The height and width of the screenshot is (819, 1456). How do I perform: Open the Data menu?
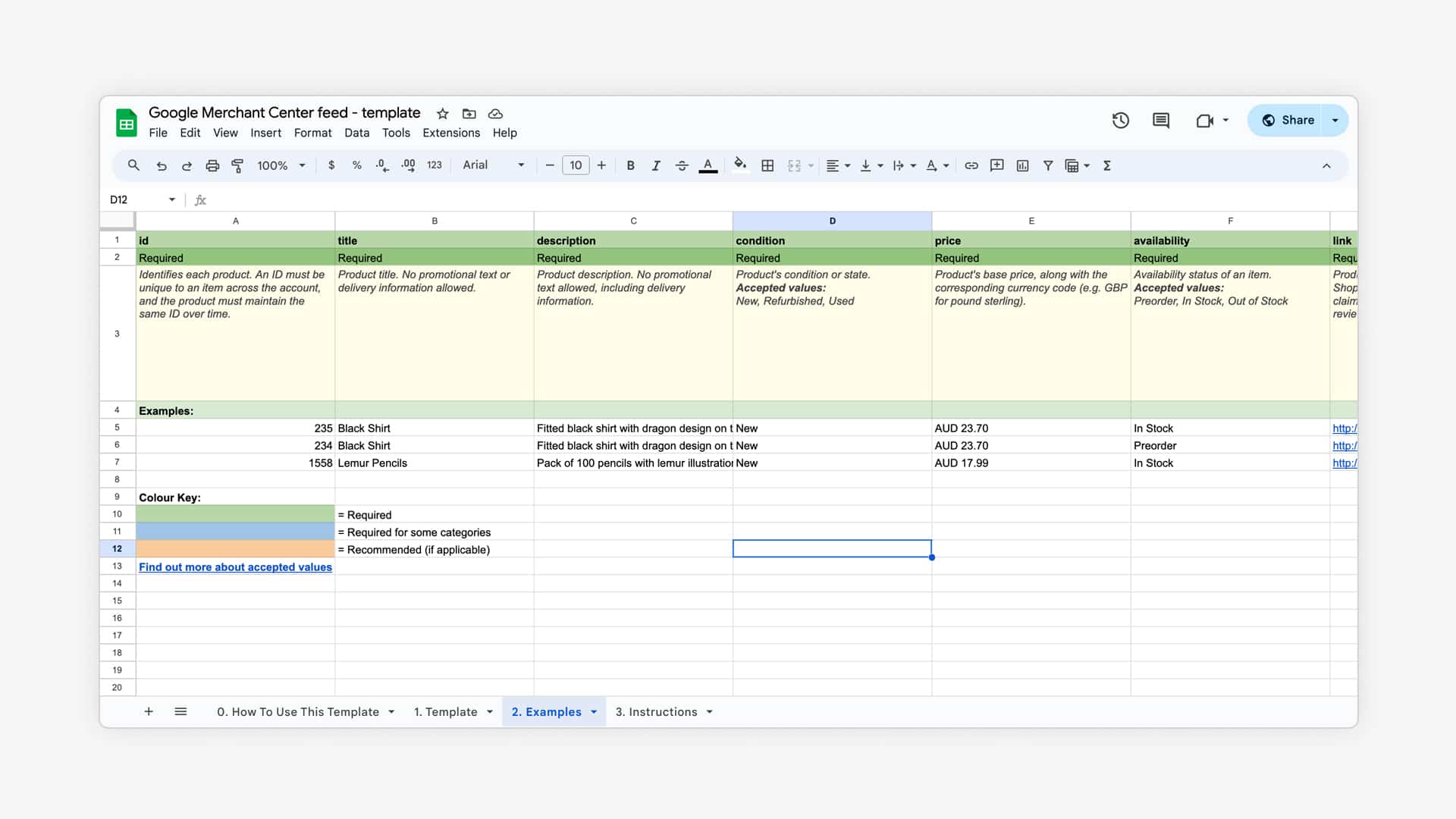(x=356, y=133)
